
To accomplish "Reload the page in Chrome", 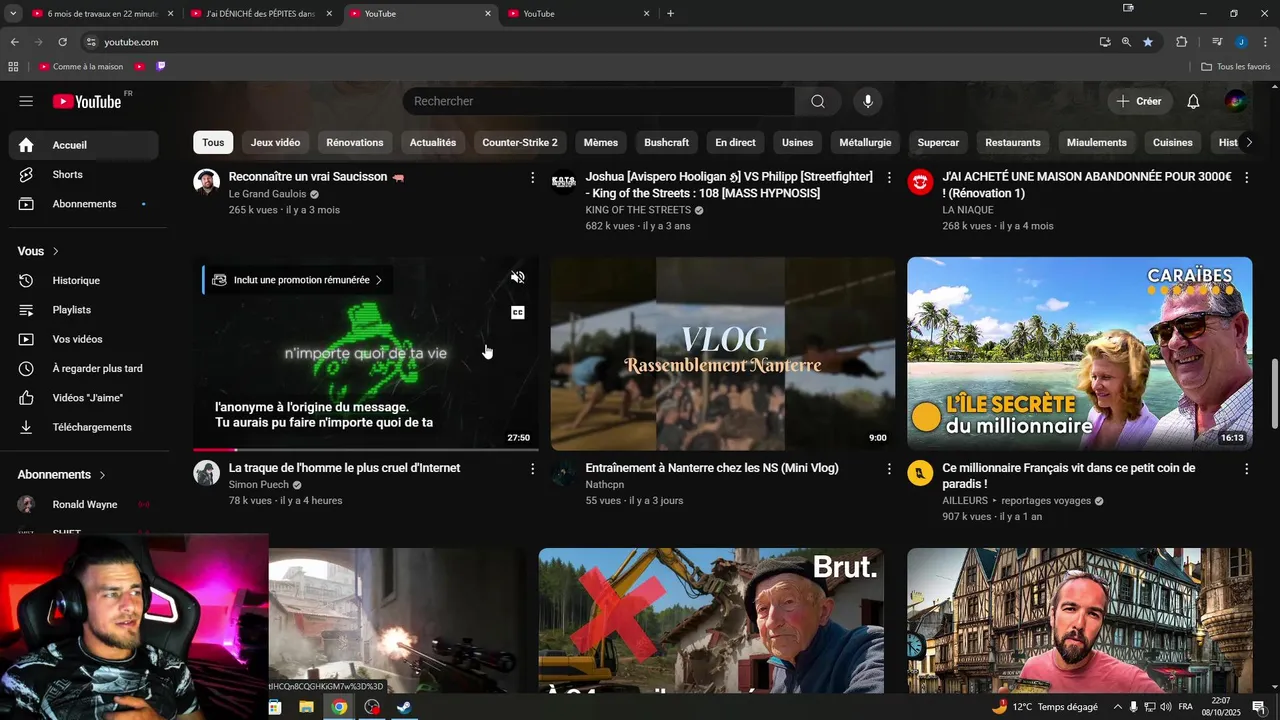I will 62,42.
